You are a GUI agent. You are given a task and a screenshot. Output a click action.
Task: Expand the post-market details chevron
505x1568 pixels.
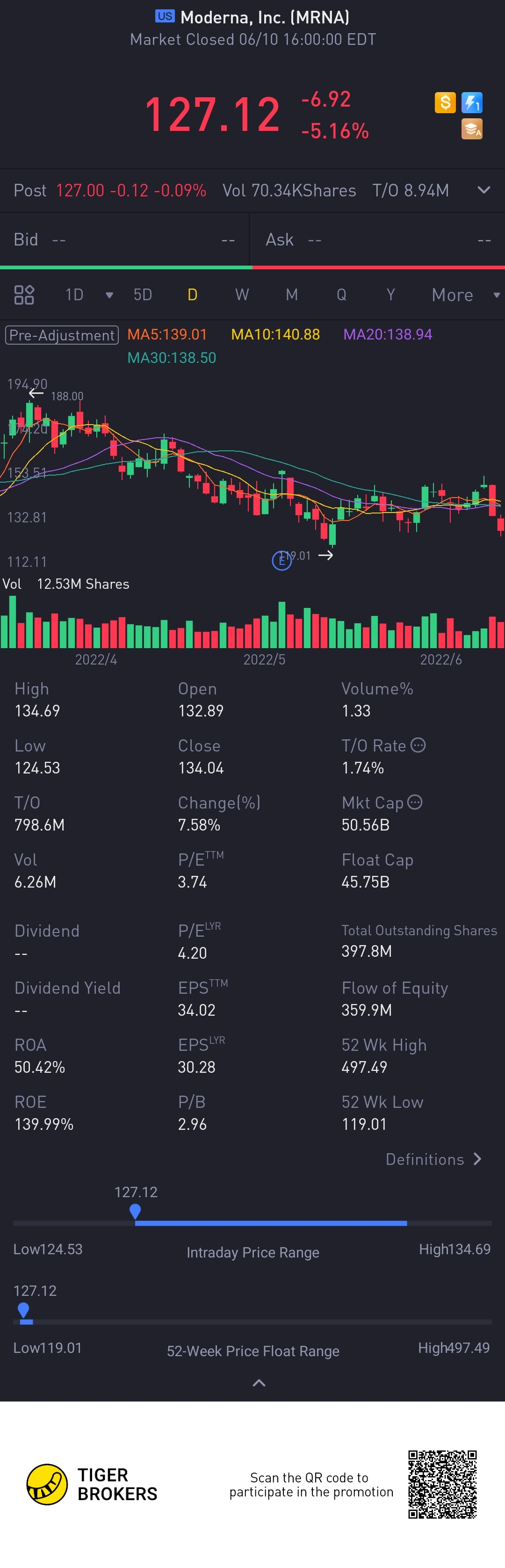click(483, 190)
